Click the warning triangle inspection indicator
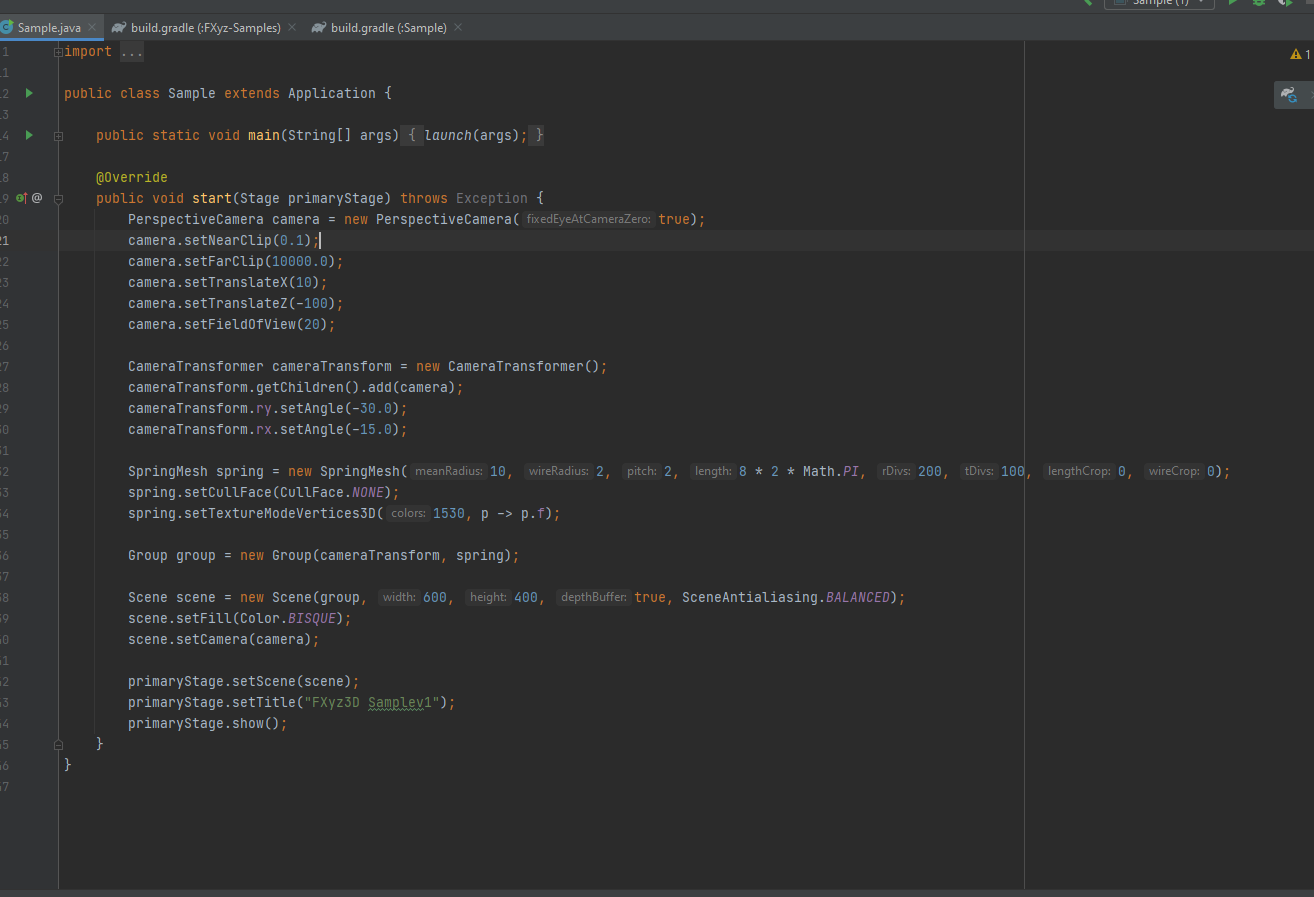 pos(1296,54)
